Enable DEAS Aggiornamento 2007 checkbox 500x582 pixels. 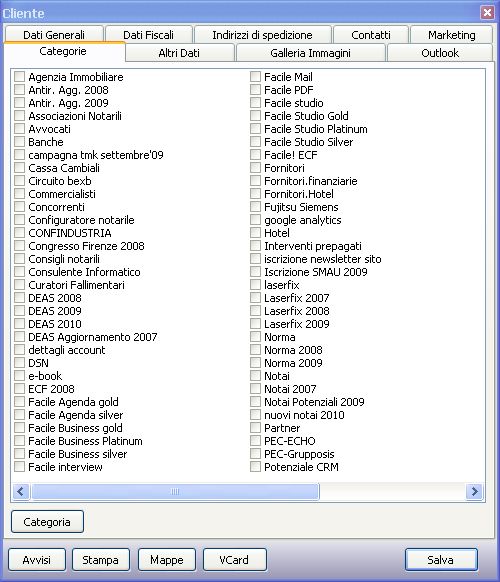point(19,337)
